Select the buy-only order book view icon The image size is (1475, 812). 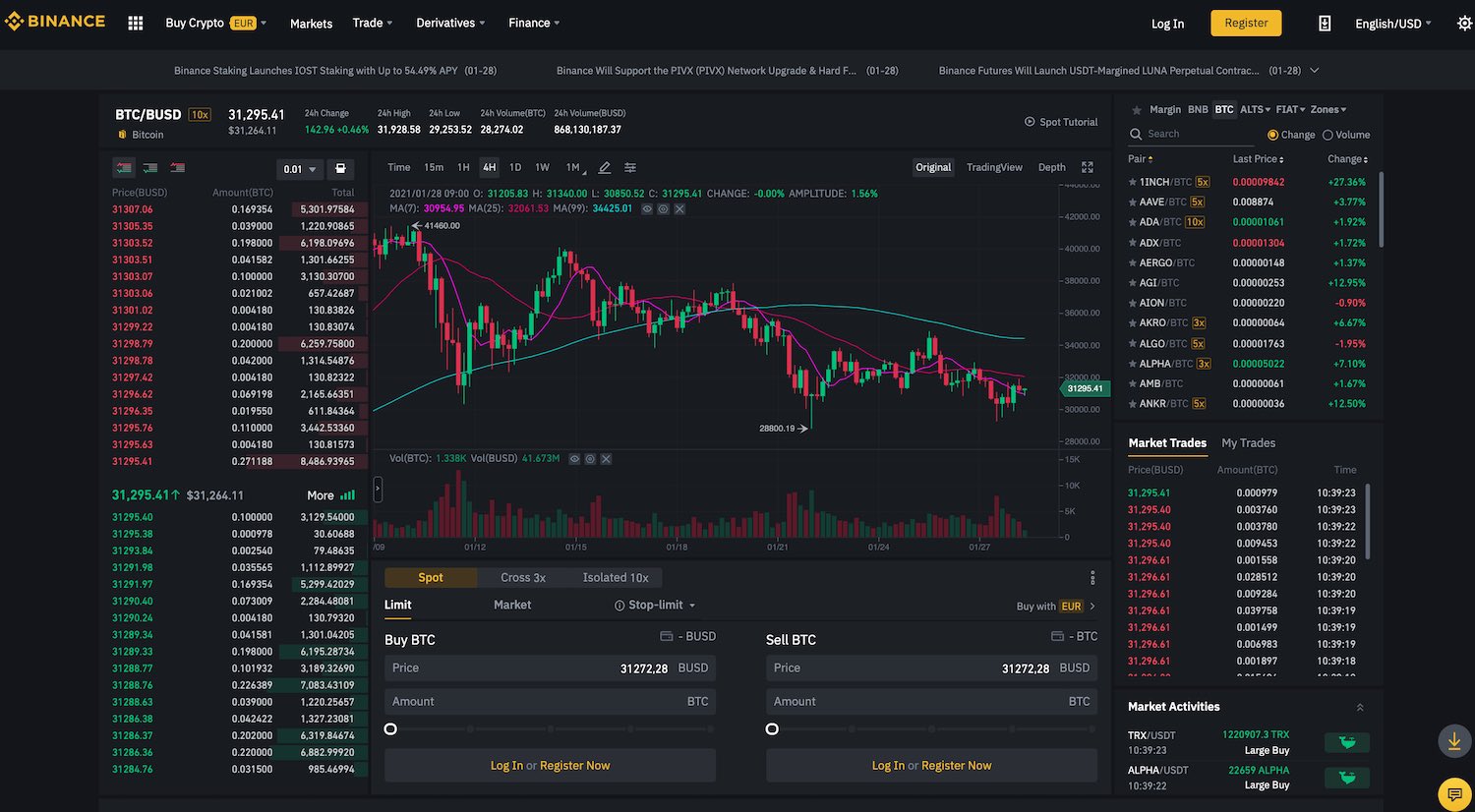[x=150, y=168]
